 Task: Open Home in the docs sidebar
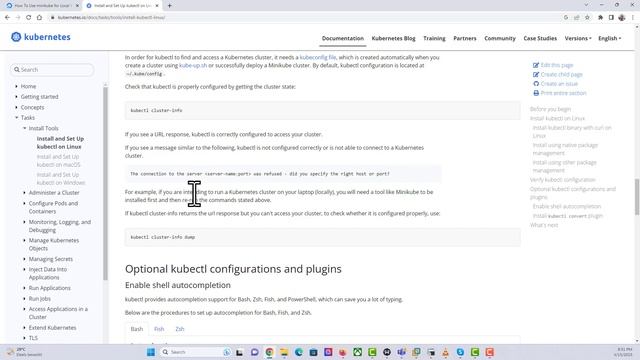(x=28, y=86)
